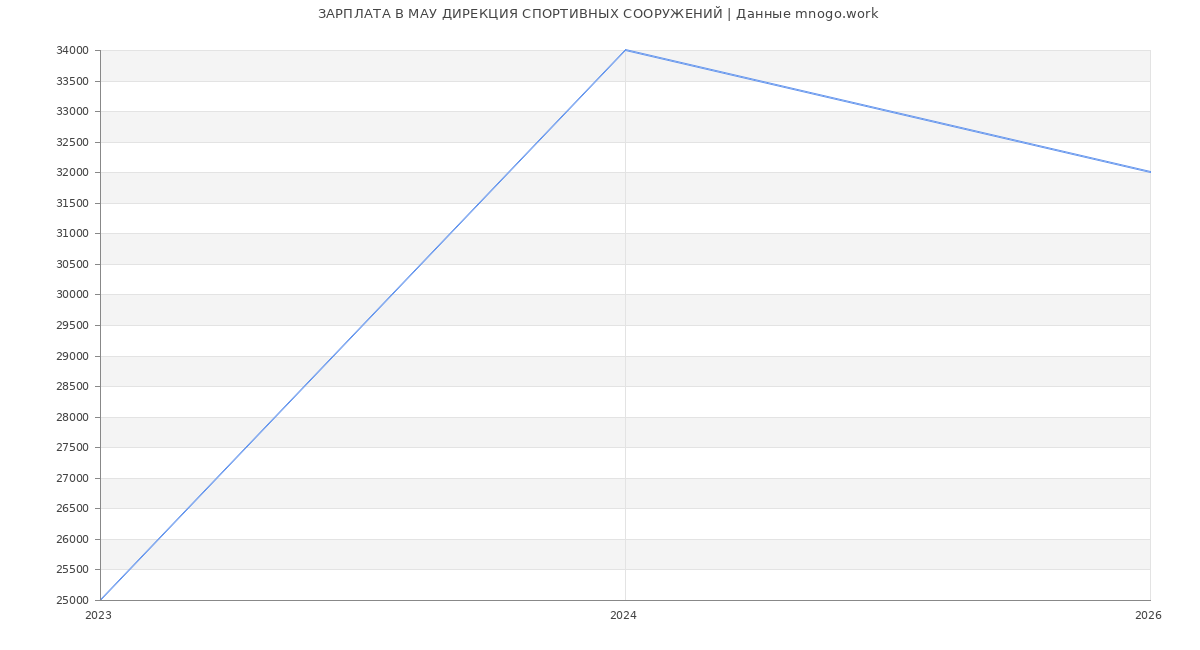
Task: Select the 2024 peak data point at 34000
Action: 625,50
